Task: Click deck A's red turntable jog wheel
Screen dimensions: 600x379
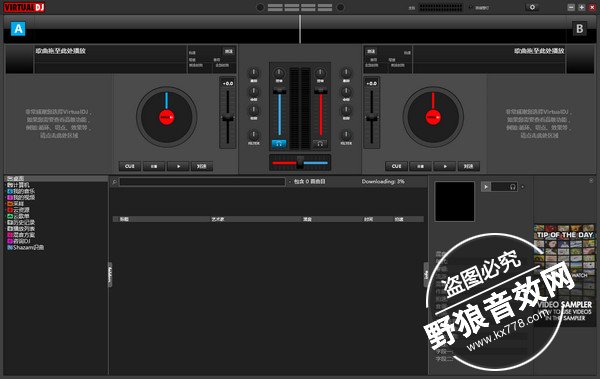Action: (x=167, y=117)
